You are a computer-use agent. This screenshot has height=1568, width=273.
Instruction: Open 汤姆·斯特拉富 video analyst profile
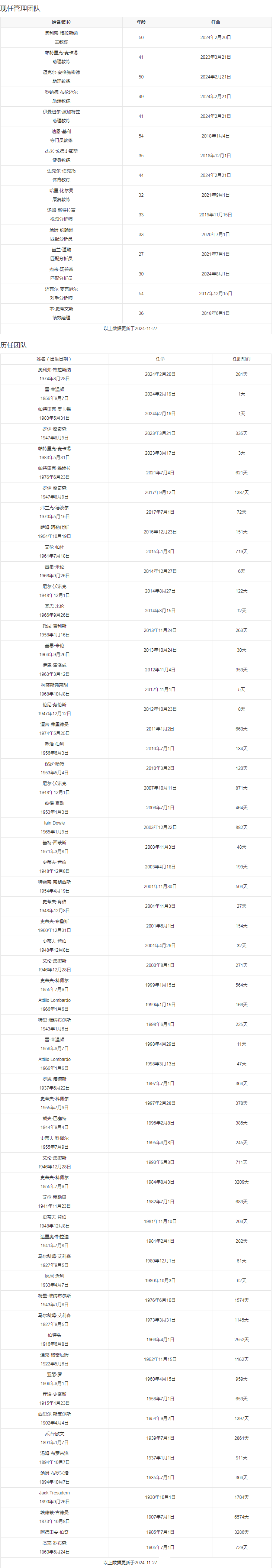61,210
